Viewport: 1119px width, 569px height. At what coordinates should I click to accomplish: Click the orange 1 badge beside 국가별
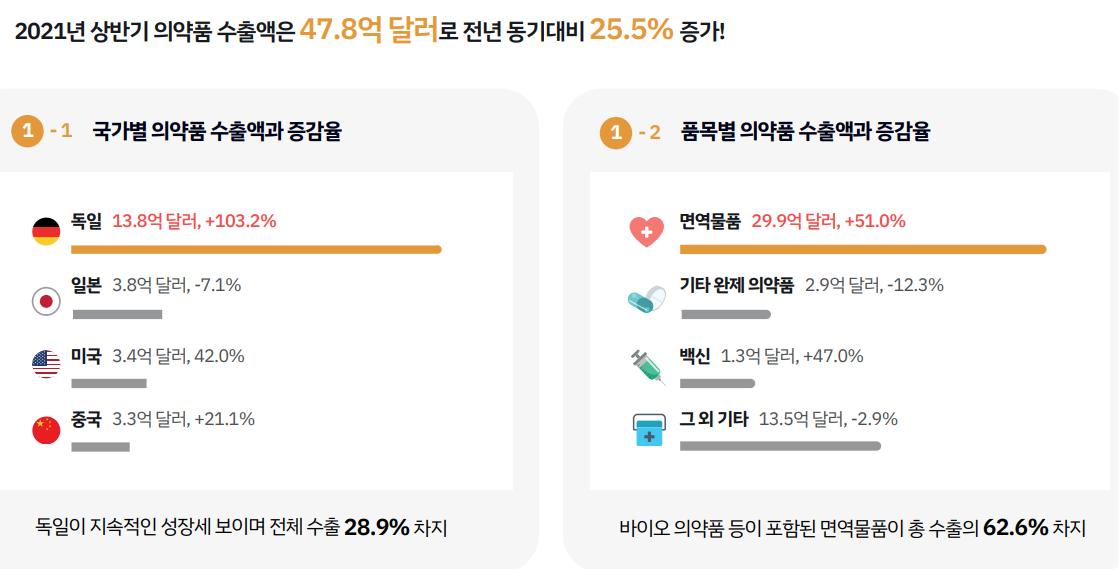pos(28,131)
